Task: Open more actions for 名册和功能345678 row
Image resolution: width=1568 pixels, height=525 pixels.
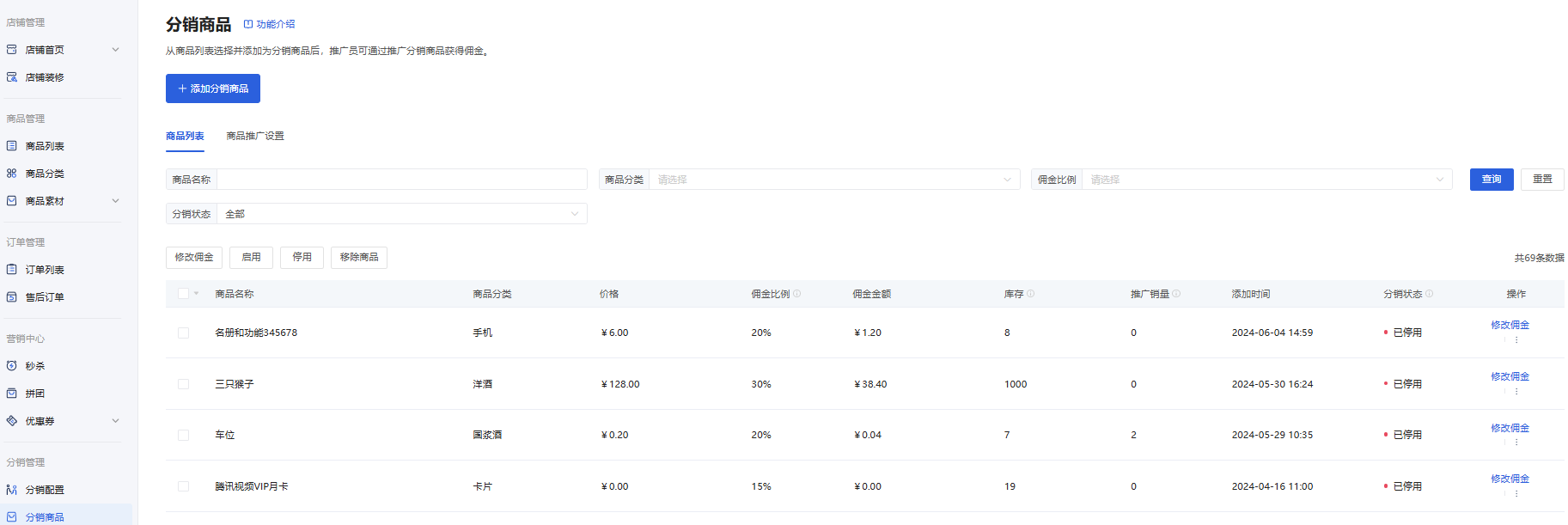Action: pos(1516,340)
